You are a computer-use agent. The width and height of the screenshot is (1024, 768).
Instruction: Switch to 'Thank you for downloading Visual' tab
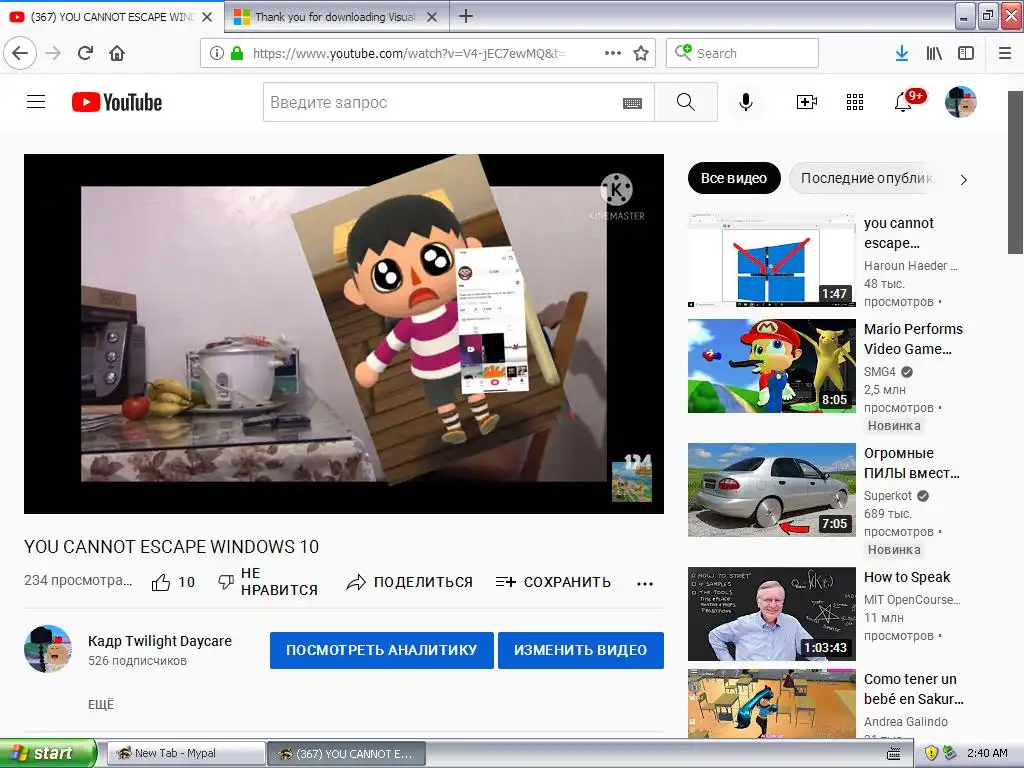334,17
